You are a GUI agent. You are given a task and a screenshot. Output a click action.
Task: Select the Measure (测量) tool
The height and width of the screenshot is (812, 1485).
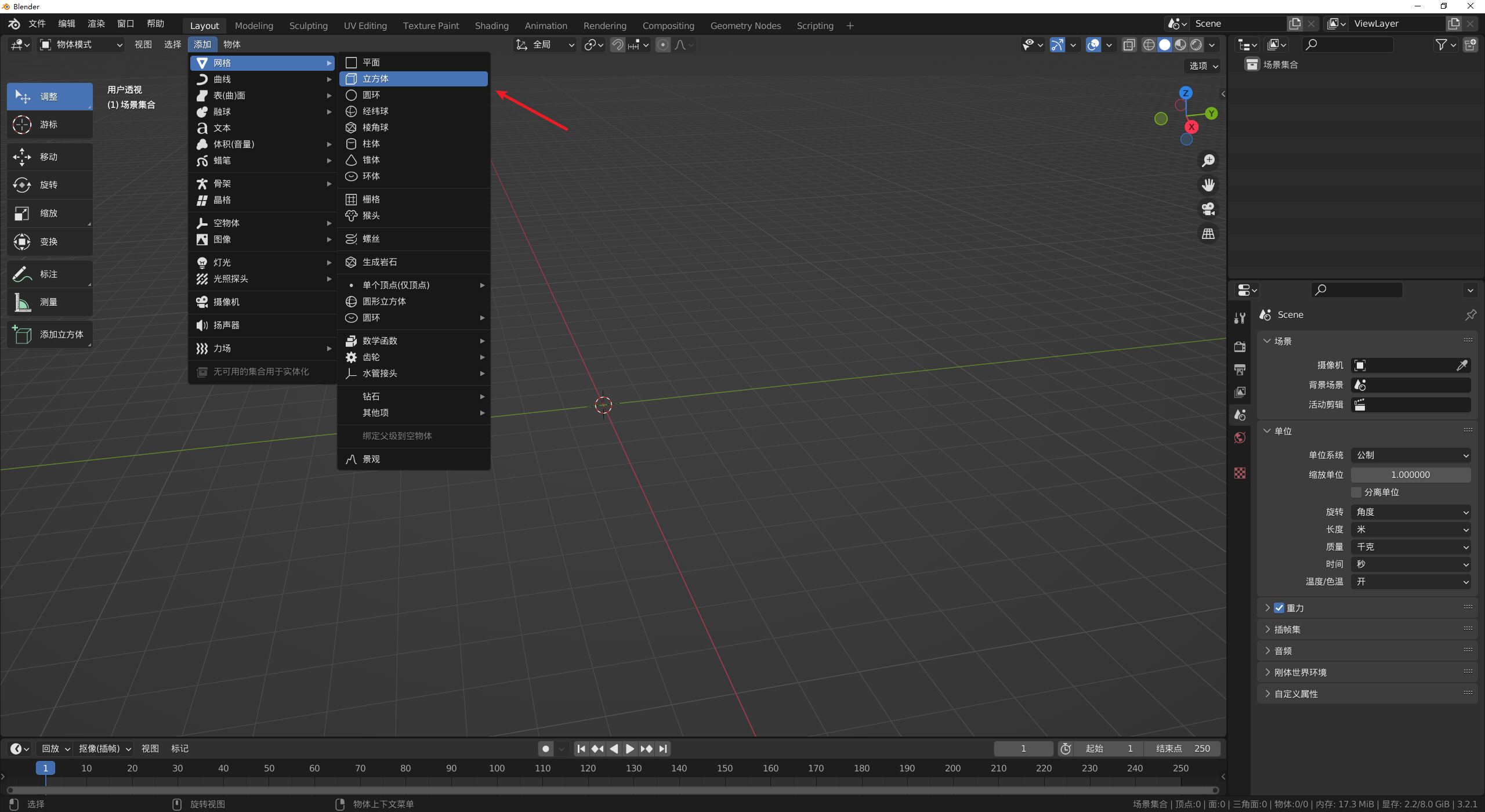pyautogui.click(x=49, y=302)
